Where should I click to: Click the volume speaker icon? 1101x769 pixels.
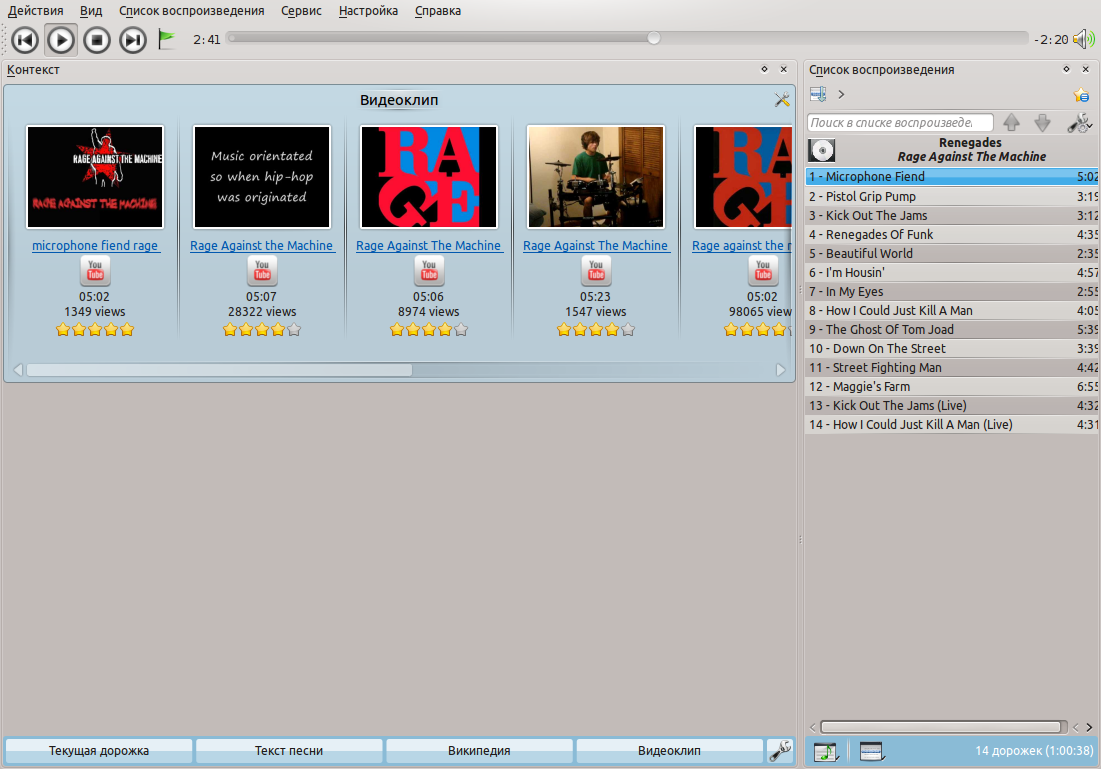(x=1084, y=39)
